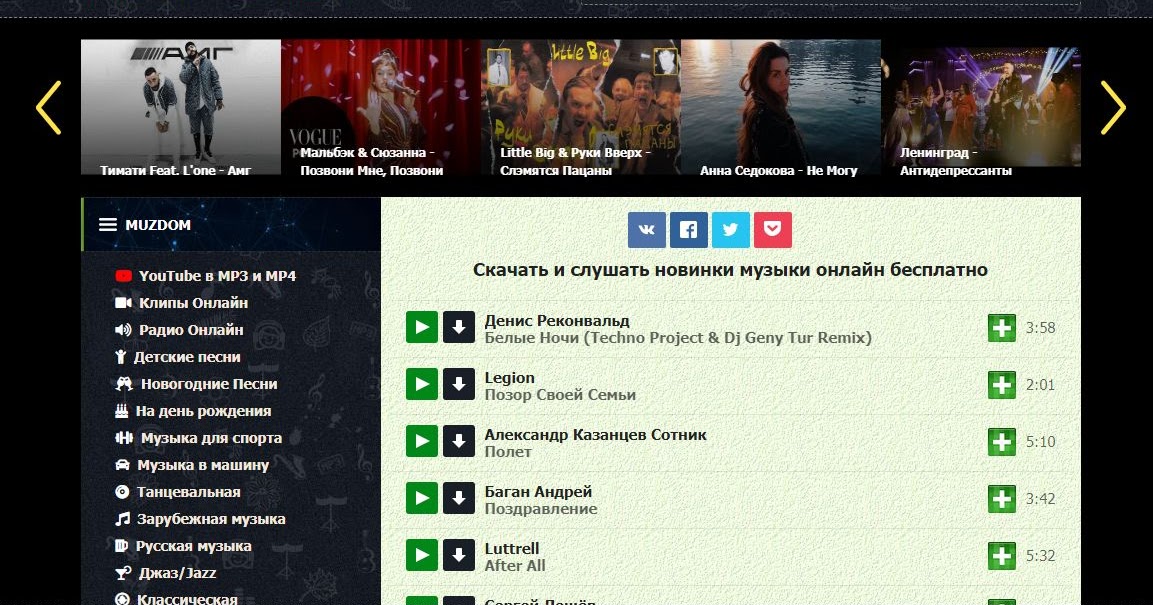Open Зарубежная музыка category
Image resolution: width=1153 pixels, height=605 pixels.
[x=200, y=519]
